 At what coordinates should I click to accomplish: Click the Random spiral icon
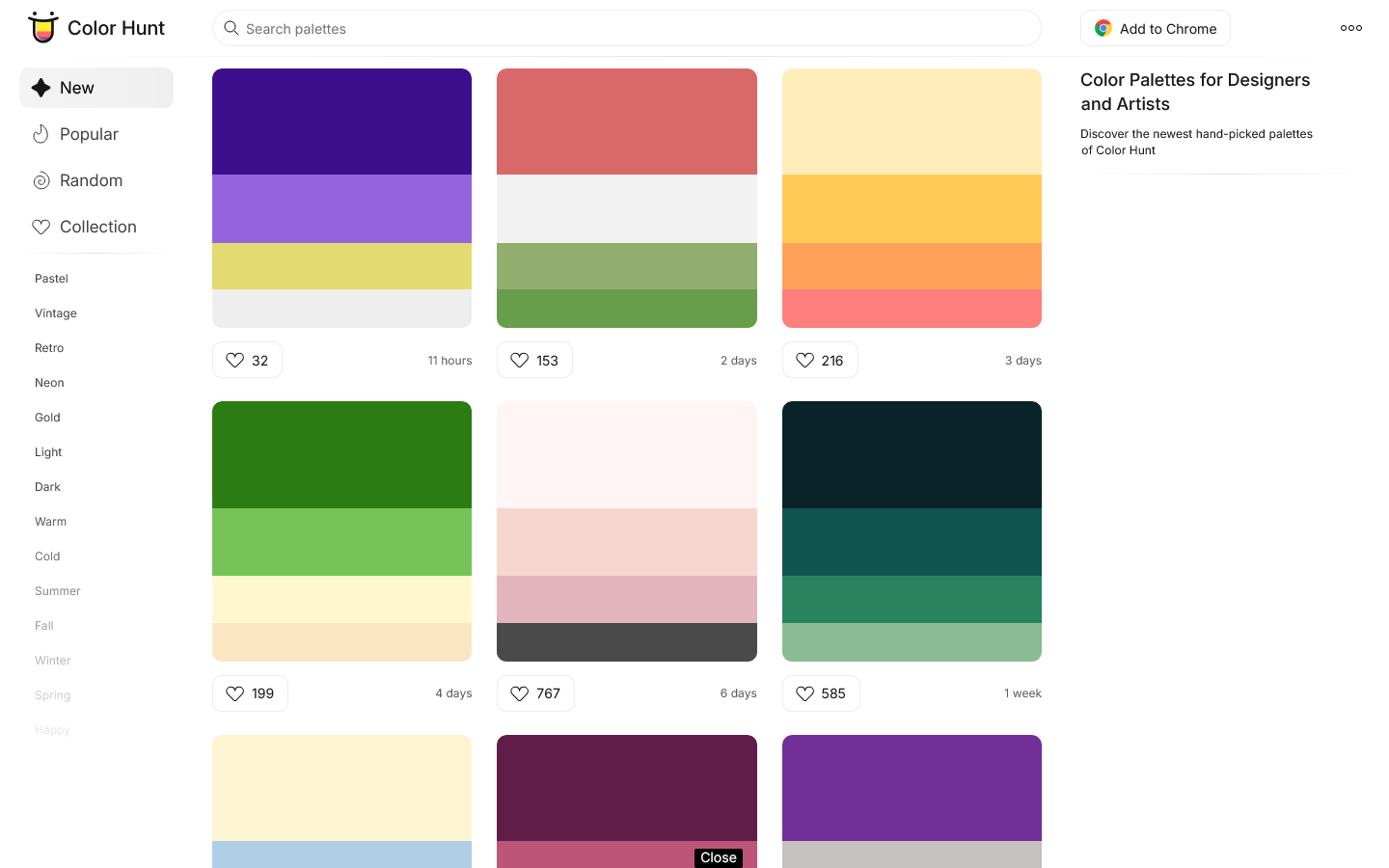click(41, 180)
